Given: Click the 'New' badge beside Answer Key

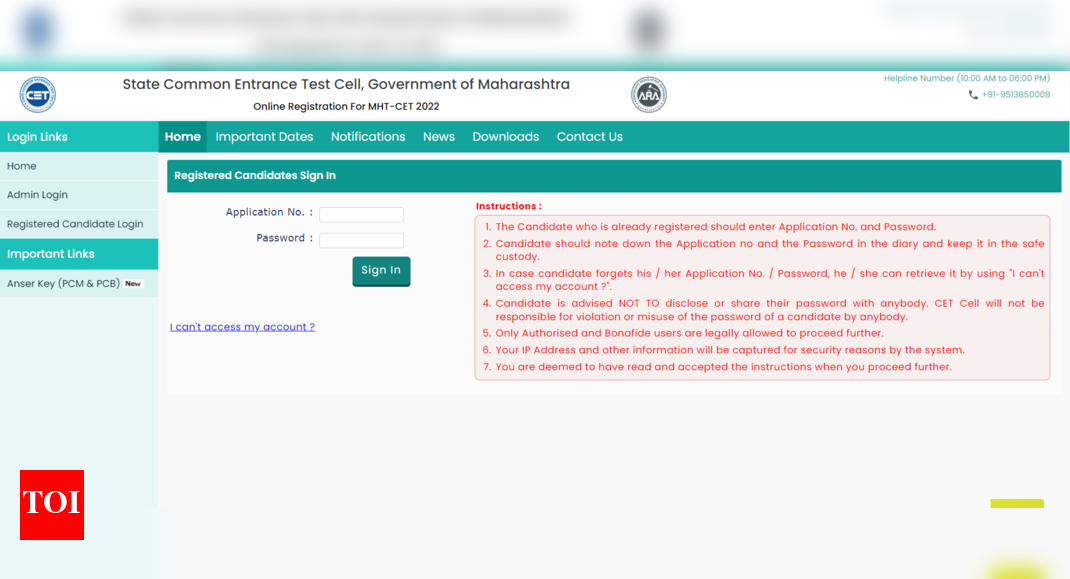Looking at the screenshot, I should (131, 283).
